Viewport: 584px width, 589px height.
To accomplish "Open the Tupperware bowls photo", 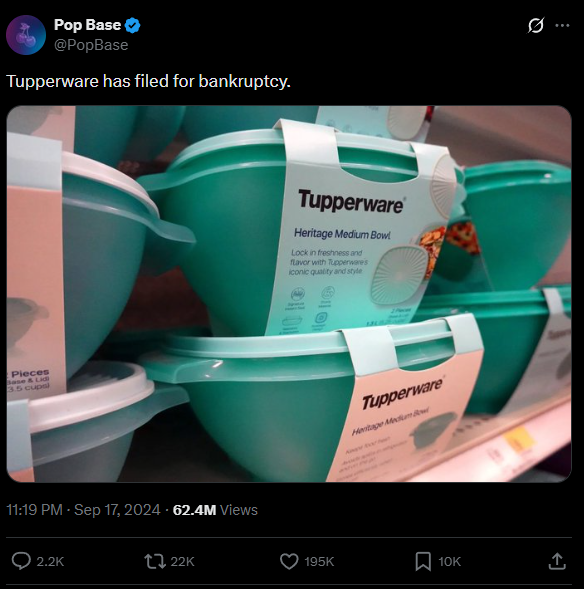I will tap(289, 294).
